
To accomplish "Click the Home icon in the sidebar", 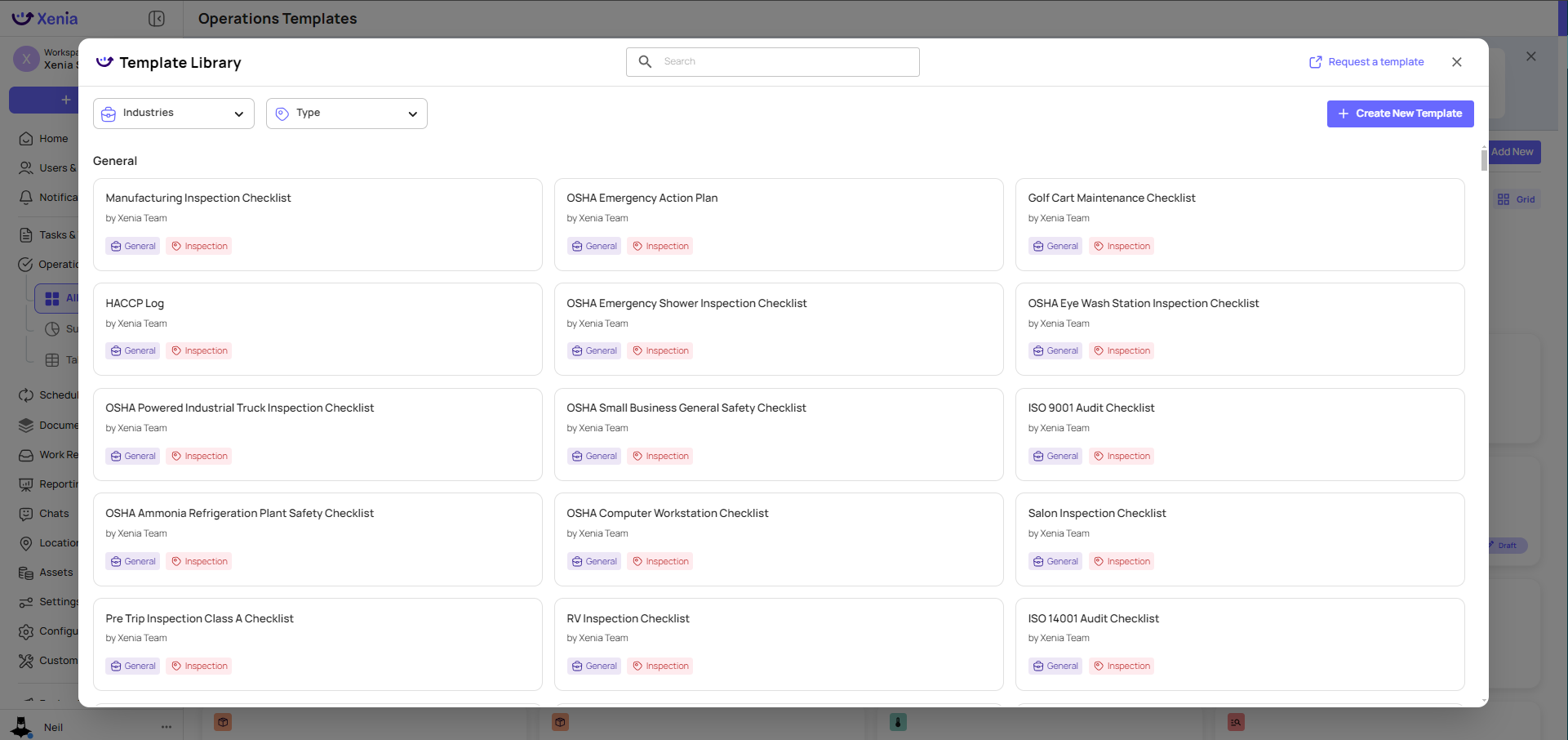I will click(x=26, y=139).
